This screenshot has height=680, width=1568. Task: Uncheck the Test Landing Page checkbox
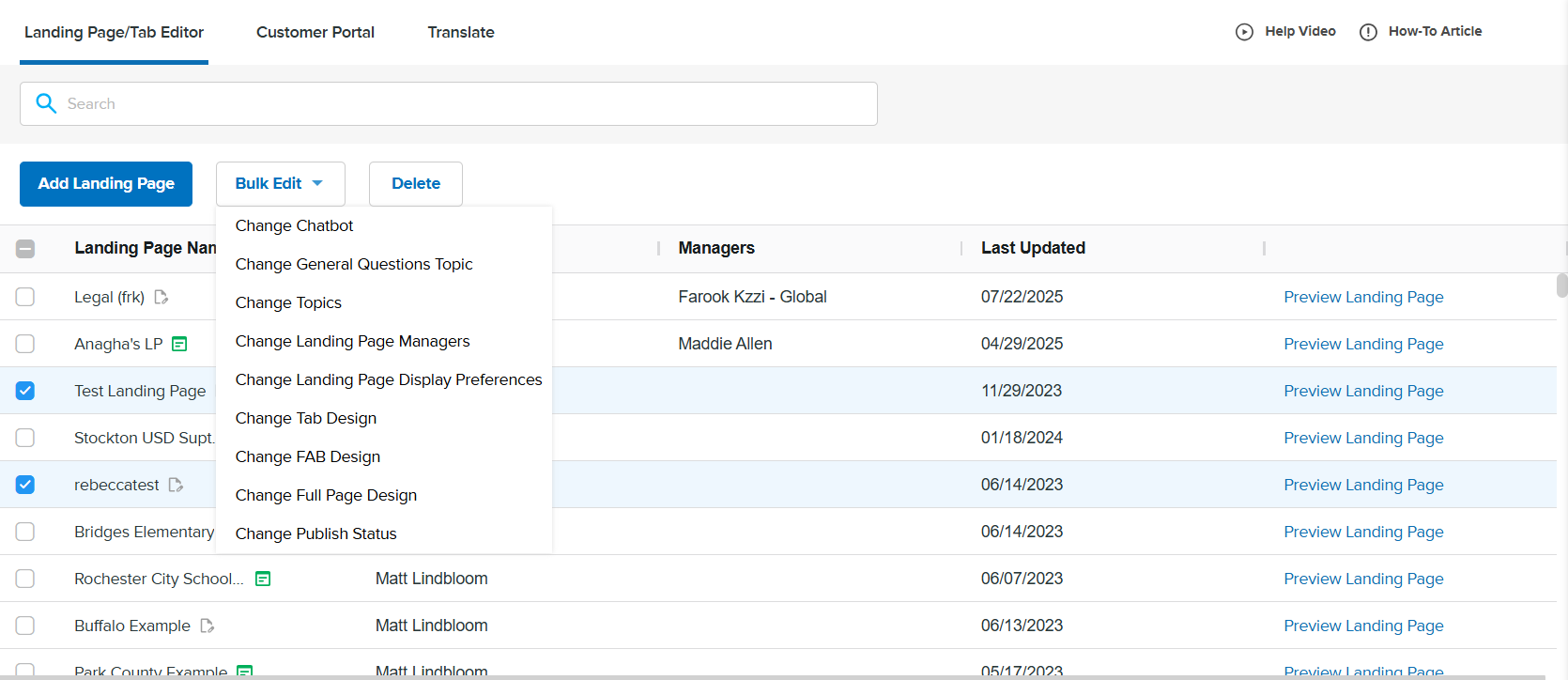(x=25, y=391)
